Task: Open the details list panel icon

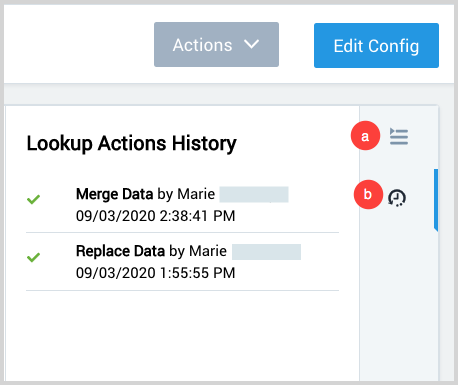Action: (399, 137)
